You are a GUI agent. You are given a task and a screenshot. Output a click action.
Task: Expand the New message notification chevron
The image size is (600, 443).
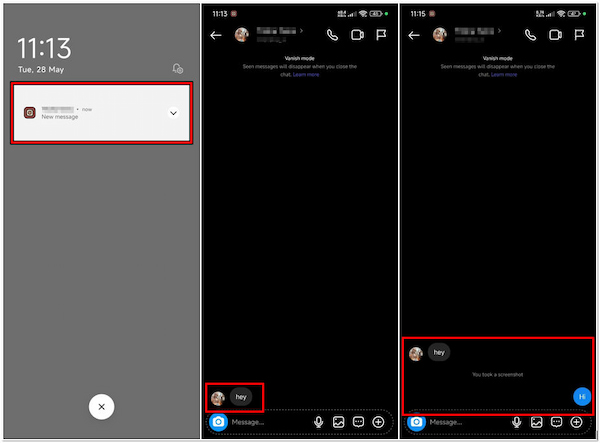[173, 113]
